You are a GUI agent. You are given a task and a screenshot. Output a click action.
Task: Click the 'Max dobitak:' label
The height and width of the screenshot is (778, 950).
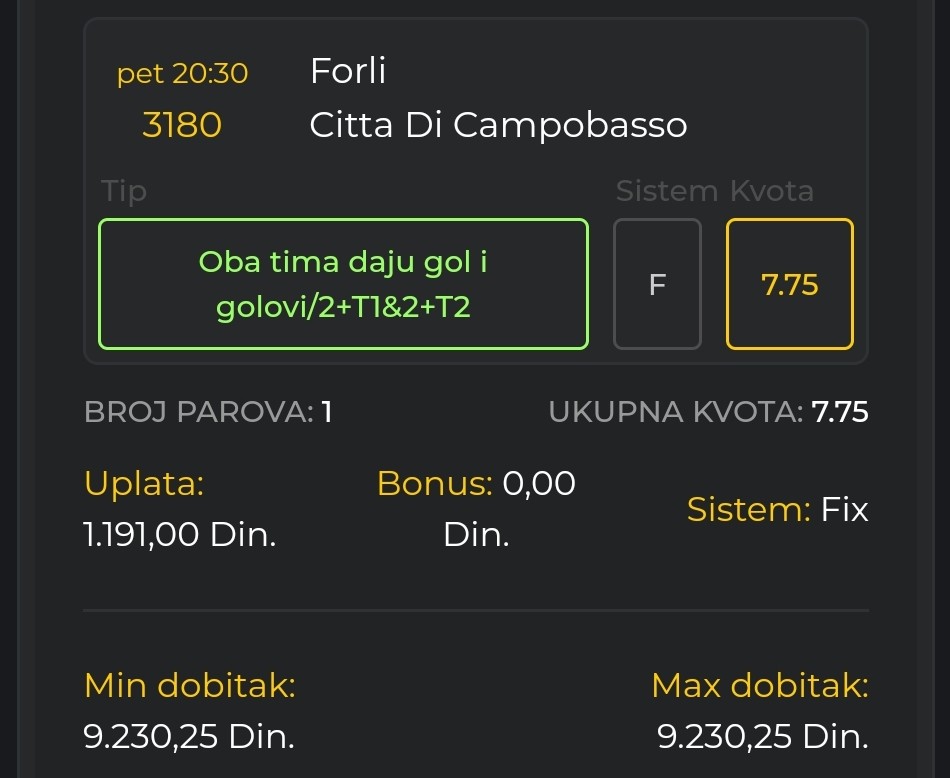click(759, 686)
